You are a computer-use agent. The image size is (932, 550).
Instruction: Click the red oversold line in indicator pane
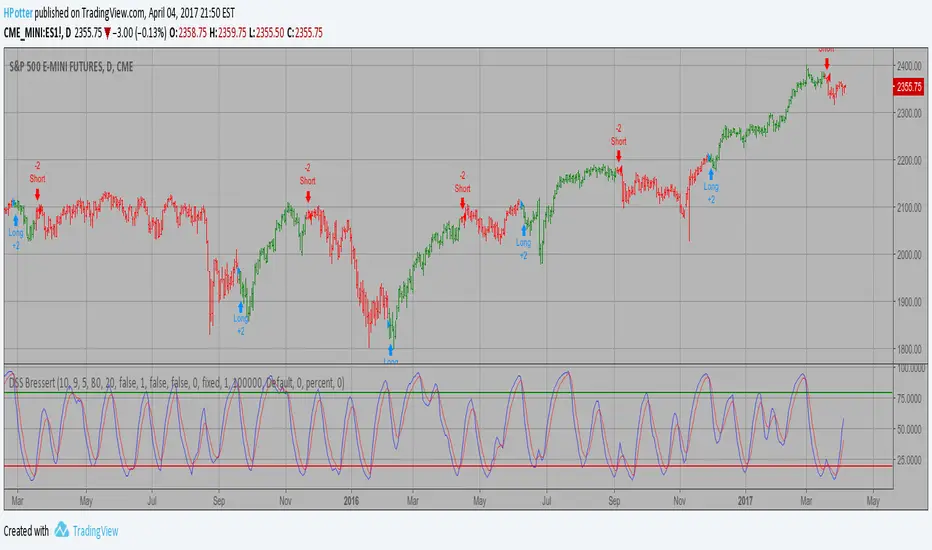(448, 466)
